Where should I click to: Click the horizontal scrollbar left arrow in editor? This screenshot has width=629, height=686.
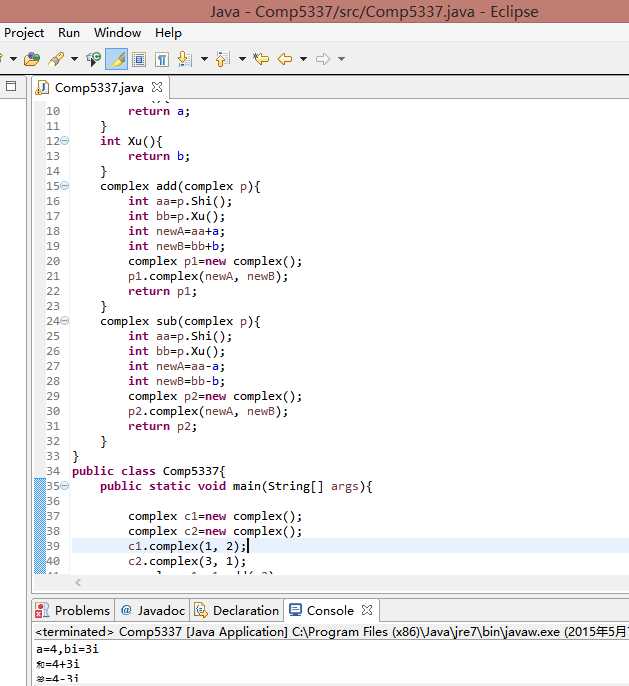[x=78, y=582]
